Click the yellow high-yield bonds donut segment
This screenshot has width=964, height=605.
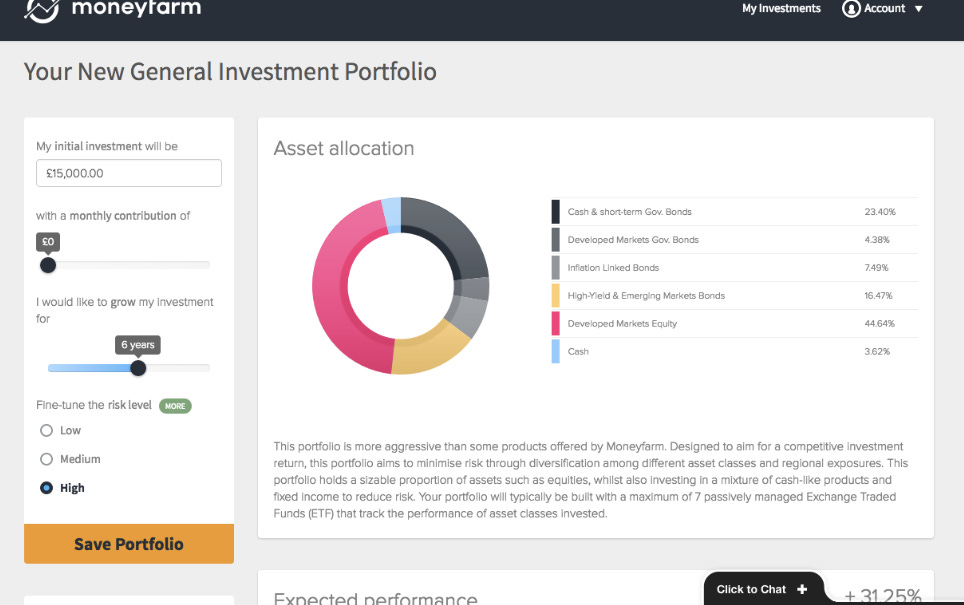point(430,350)
